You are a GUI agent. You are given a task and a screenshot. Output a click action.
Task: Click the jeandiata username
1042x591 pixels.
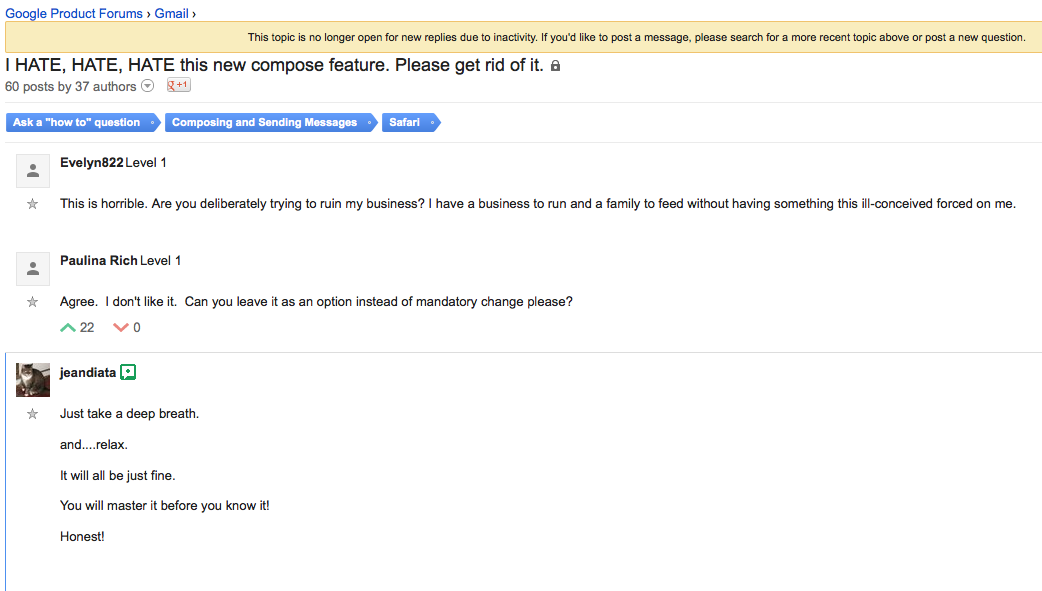(x=88, y=372)
